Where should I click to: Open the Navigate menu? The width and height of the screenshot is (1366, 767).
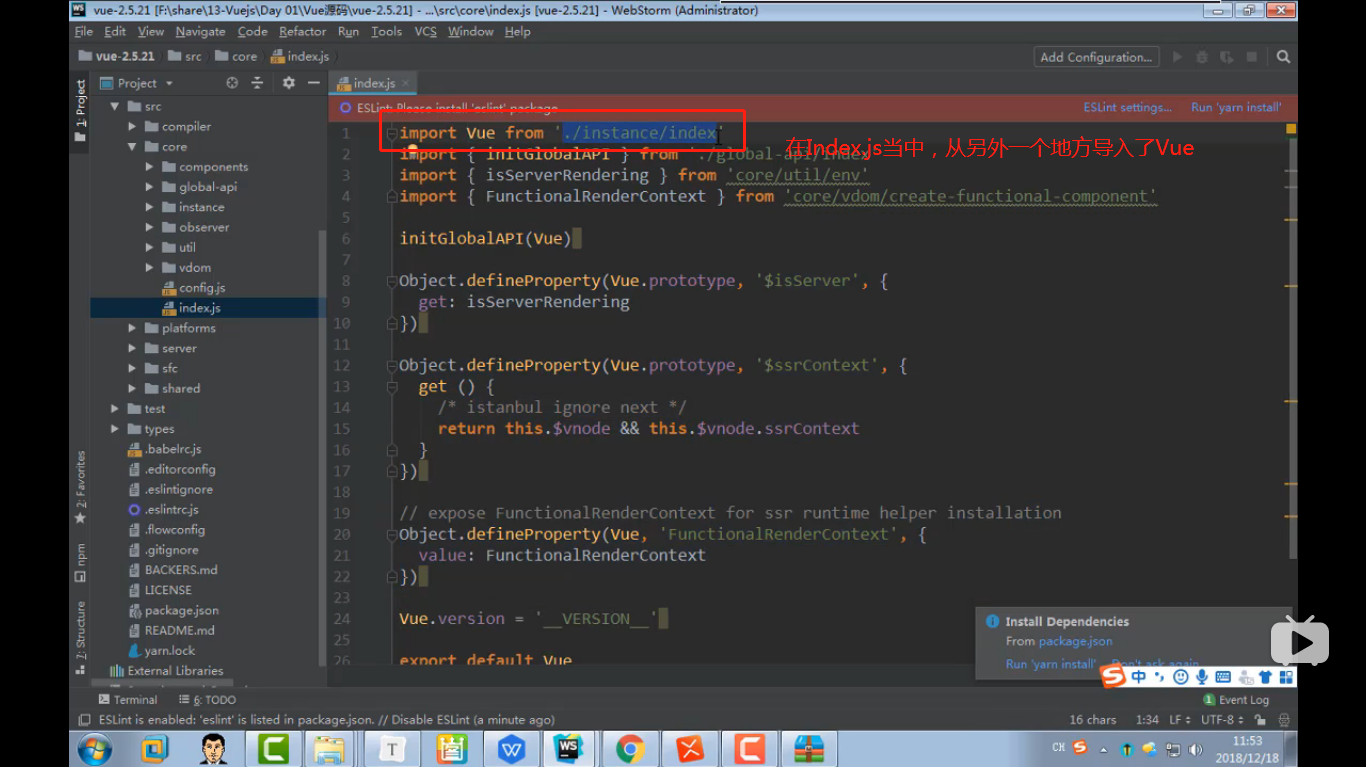pos(200,32)
